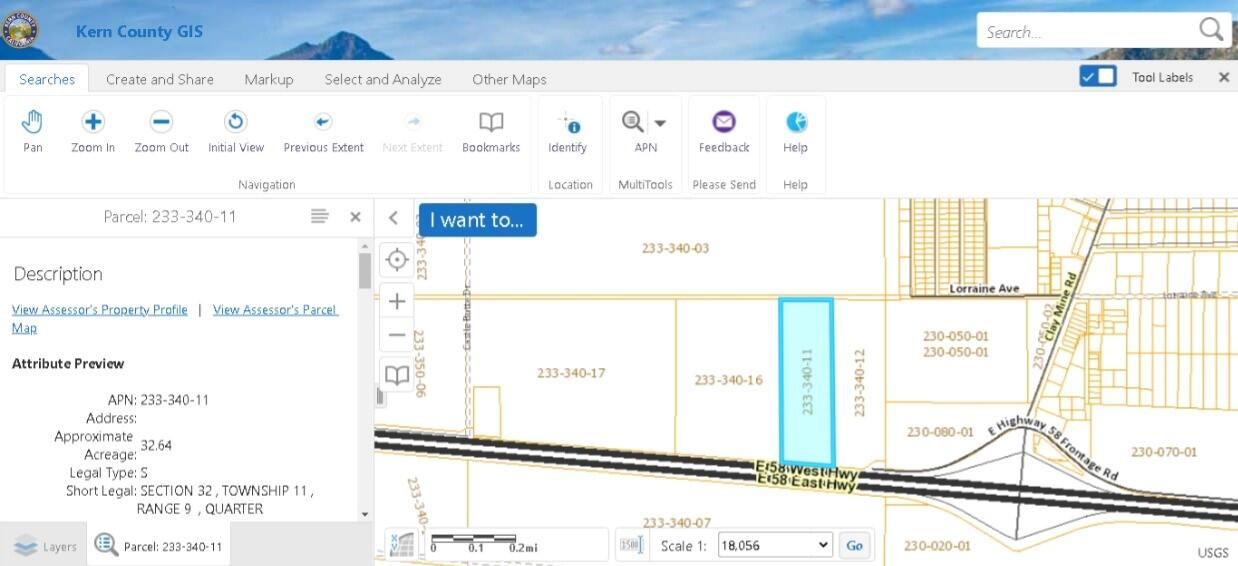The height and width of the screenshot is (566, 1238).
Task: Reset map with Initial View icon
Action: [236, 123]
